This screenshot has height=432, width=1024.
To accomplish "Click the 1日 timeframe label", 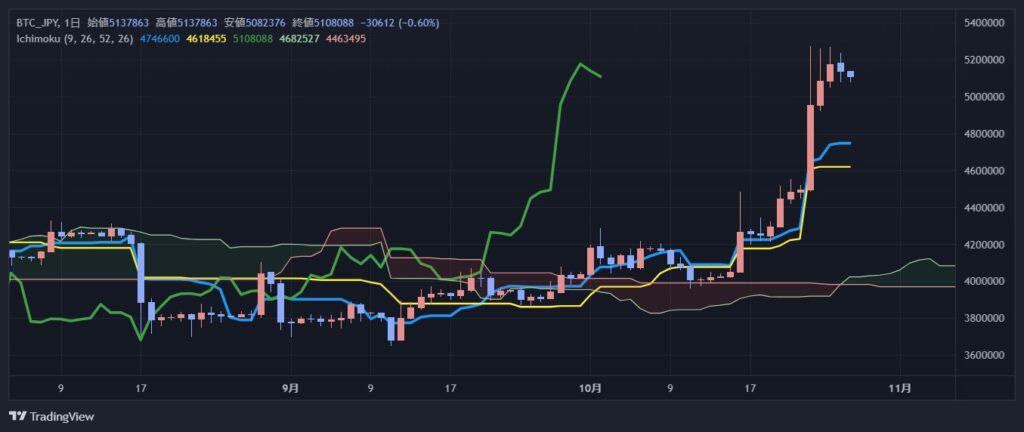I will pos(74,23).
